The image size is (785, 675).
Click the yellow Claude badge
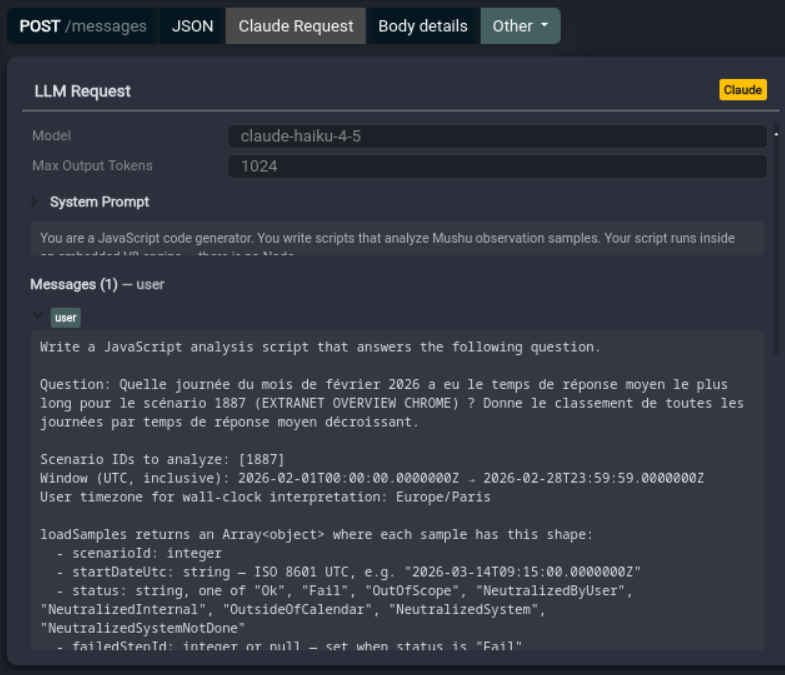click(742, 90)
